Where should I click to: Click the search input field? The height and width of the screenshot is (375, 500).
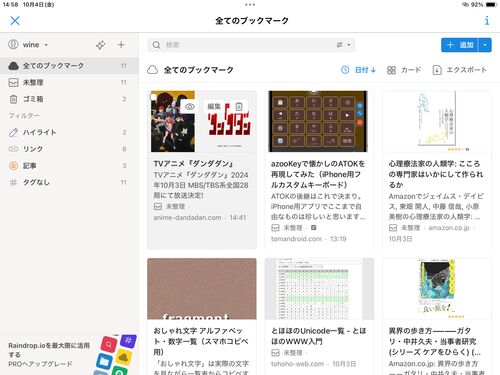coord(251,45)
